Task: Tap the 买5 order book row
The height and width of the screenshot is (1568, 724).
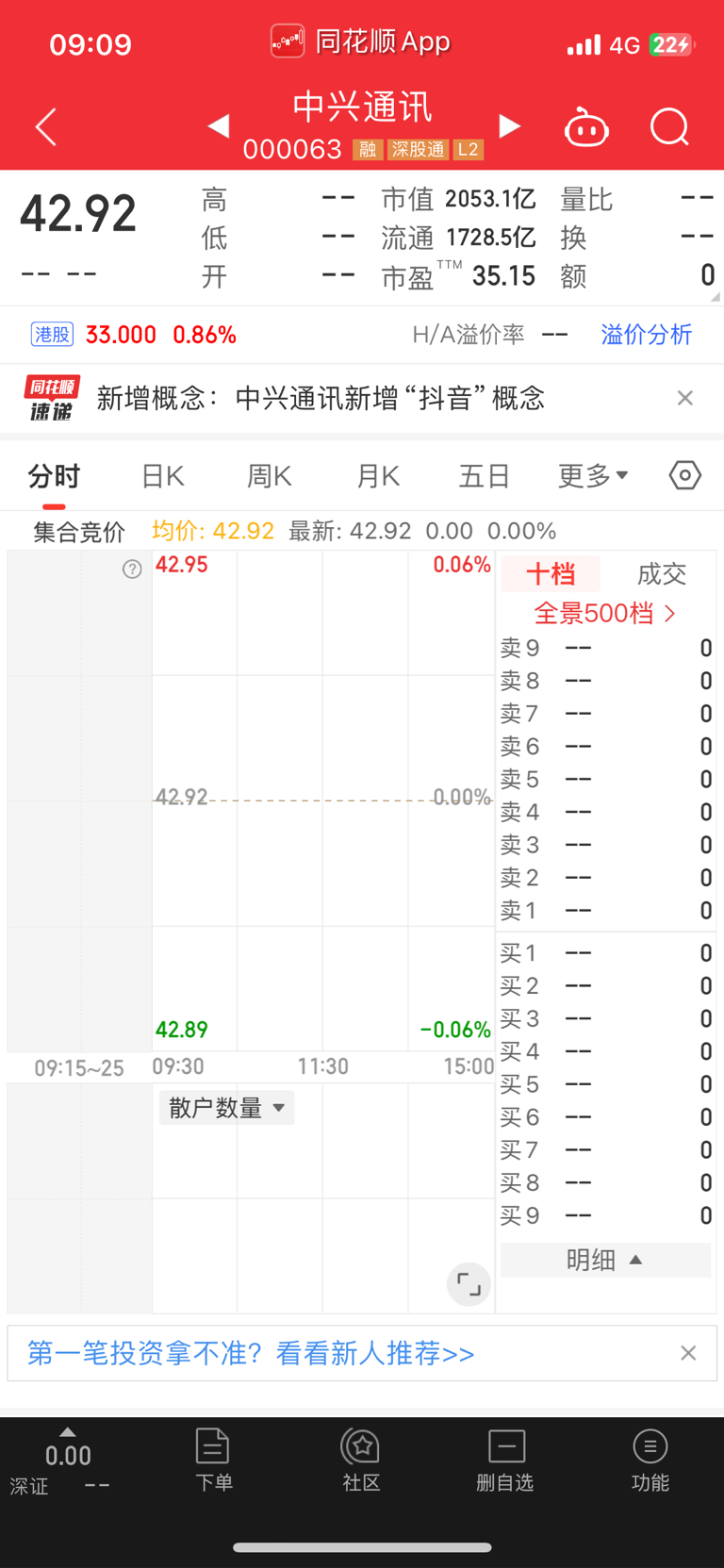Action: tap(605, 1084)
